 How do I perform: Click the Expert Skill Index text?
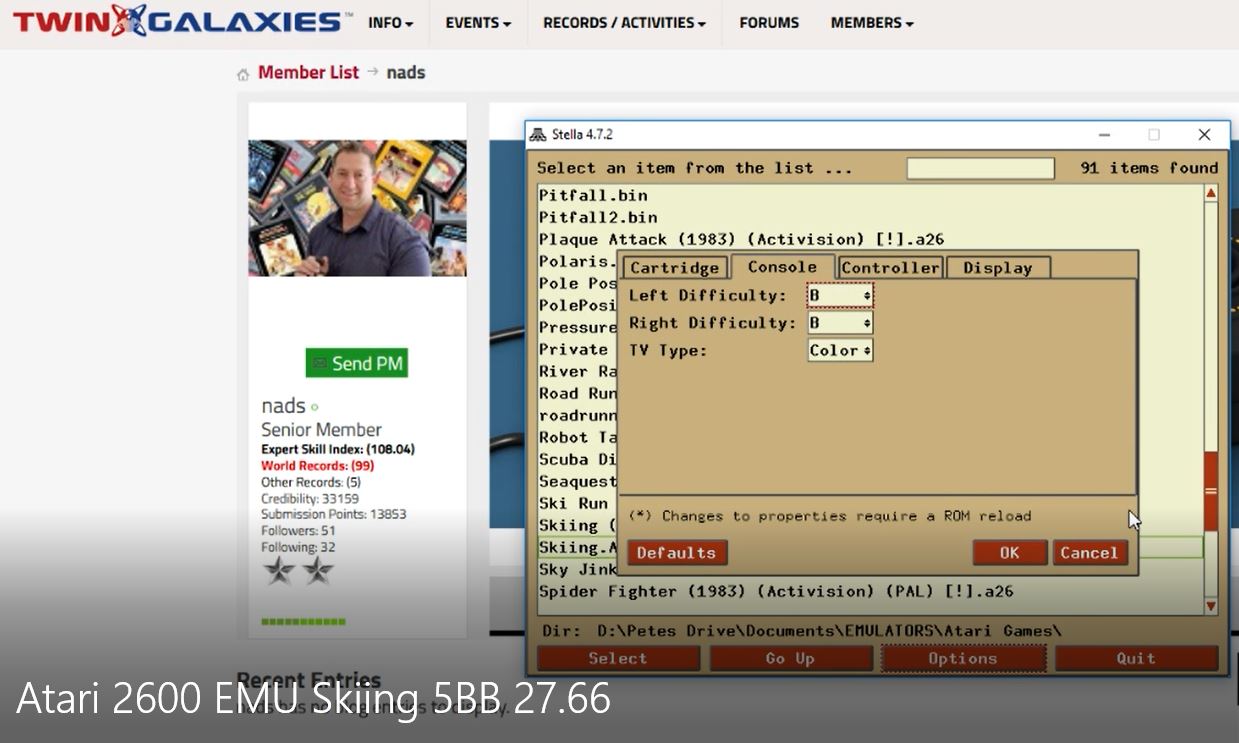click(x=338, y=450)
